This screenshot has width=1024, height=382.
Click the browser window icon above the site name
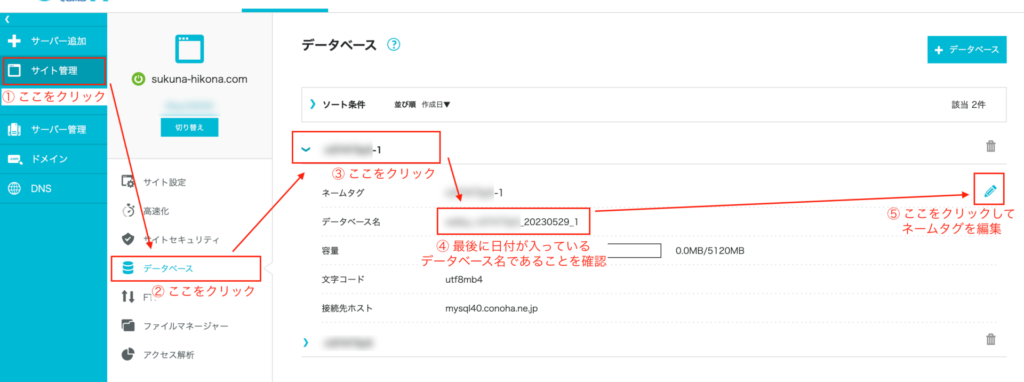pyautogui.click(x=190, y=48)
